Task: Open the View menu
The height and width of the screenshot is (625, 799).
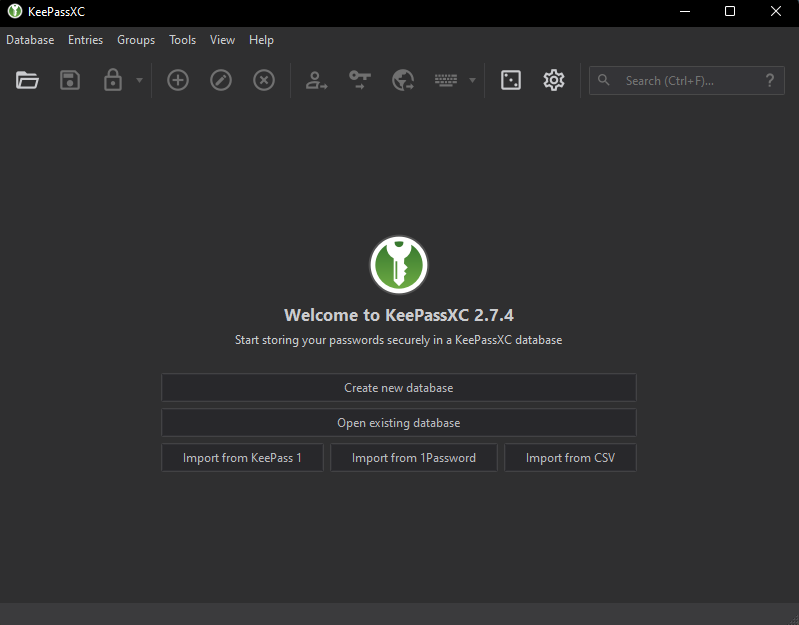Action: point(222,40)
